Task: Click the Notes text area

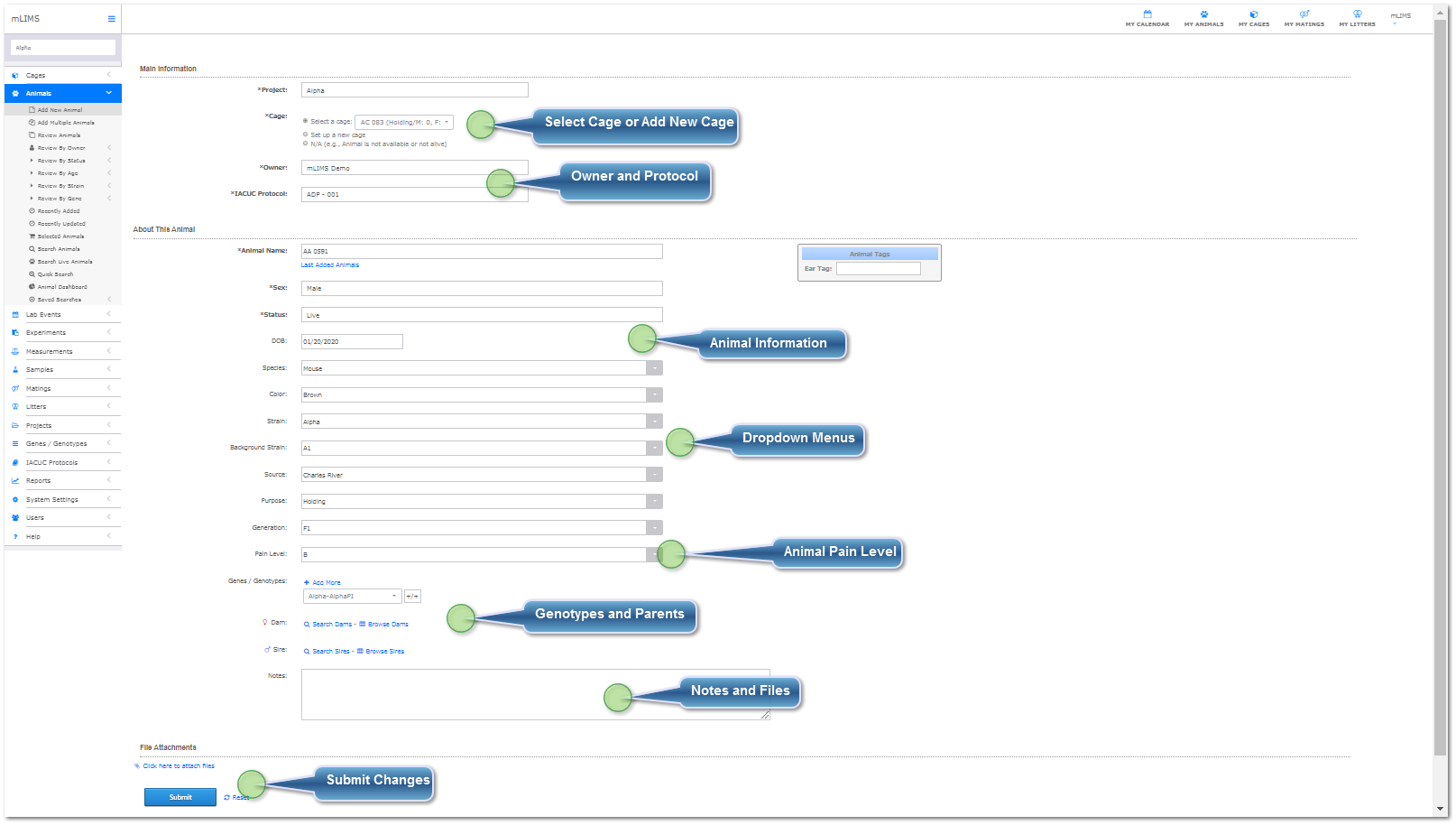Action: tap(536, 695)
